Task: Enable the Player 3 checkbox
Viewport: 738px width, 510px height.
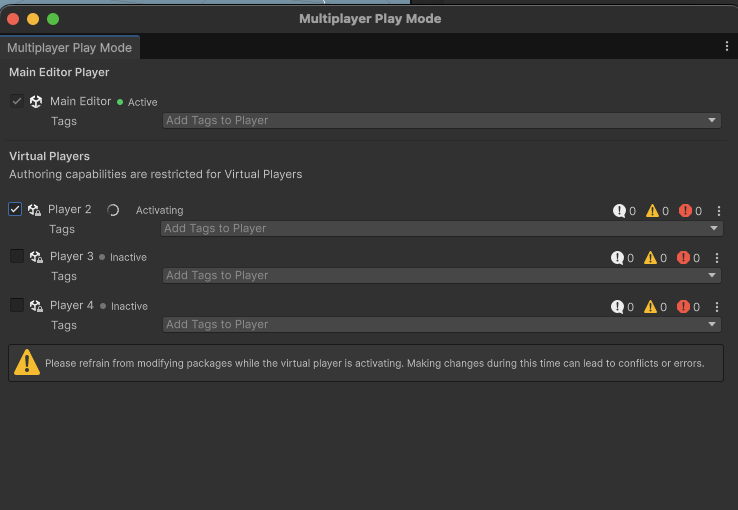Action: click(x=17, y=256)
